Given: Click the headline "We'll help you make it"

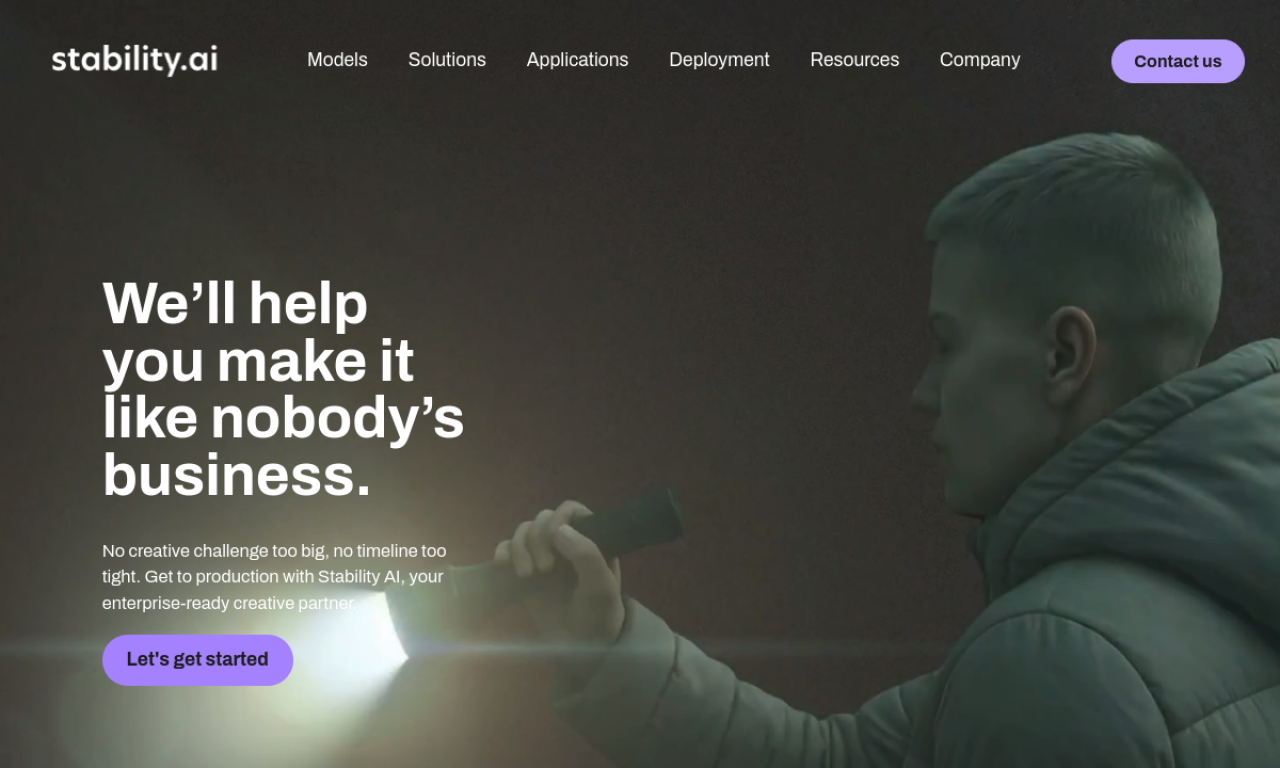Looking at the screenshot, I should (258, 331).
